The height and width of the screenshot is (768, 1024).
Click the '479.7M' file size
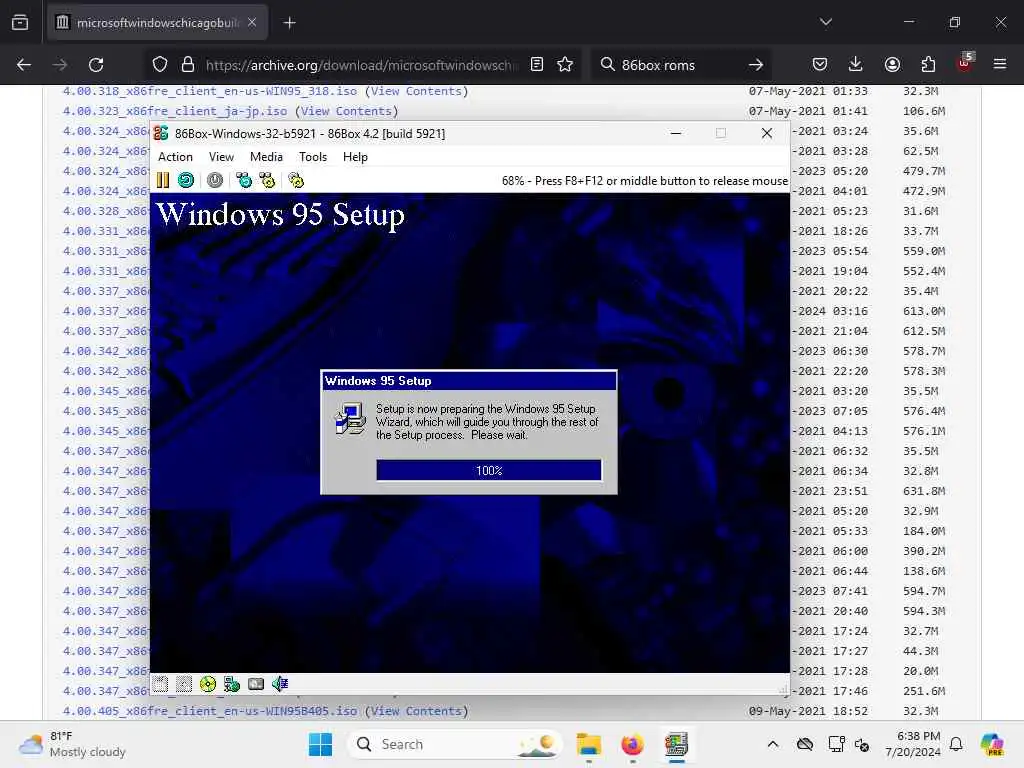(924, 171)
